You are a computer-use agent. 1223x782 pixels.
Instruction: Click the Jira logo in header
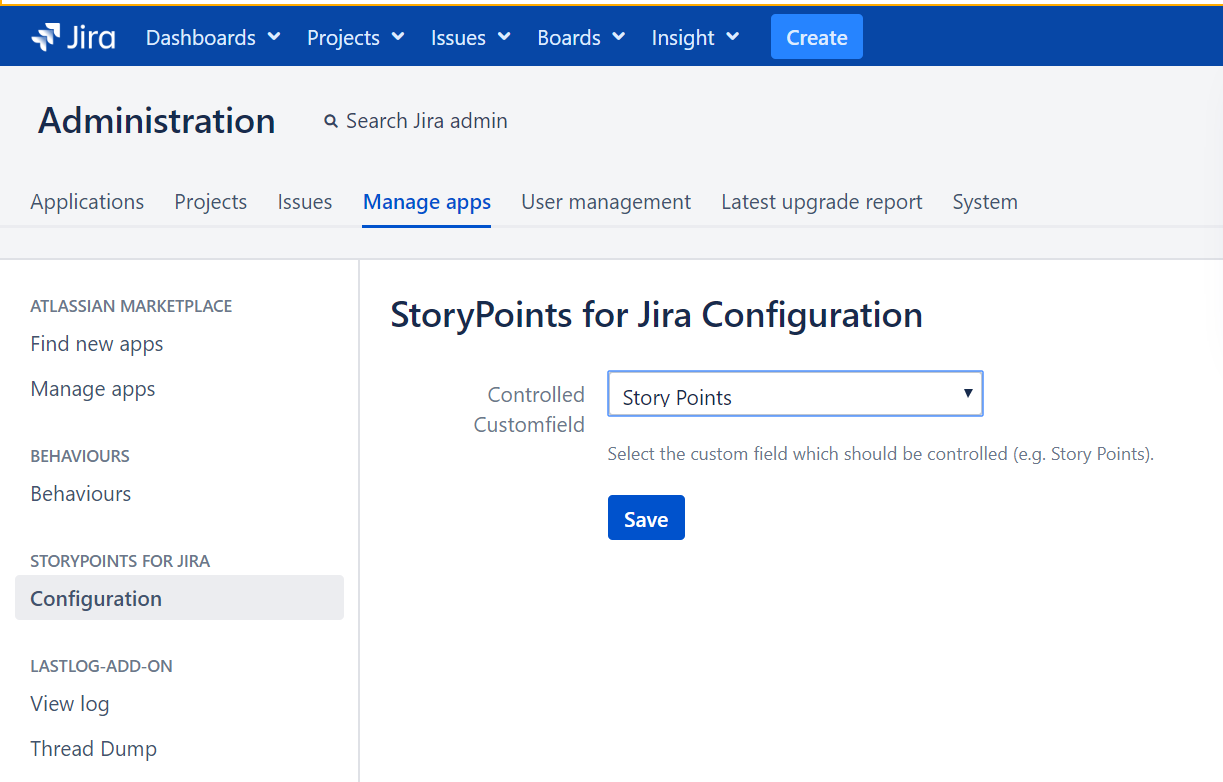pos(73,38)
